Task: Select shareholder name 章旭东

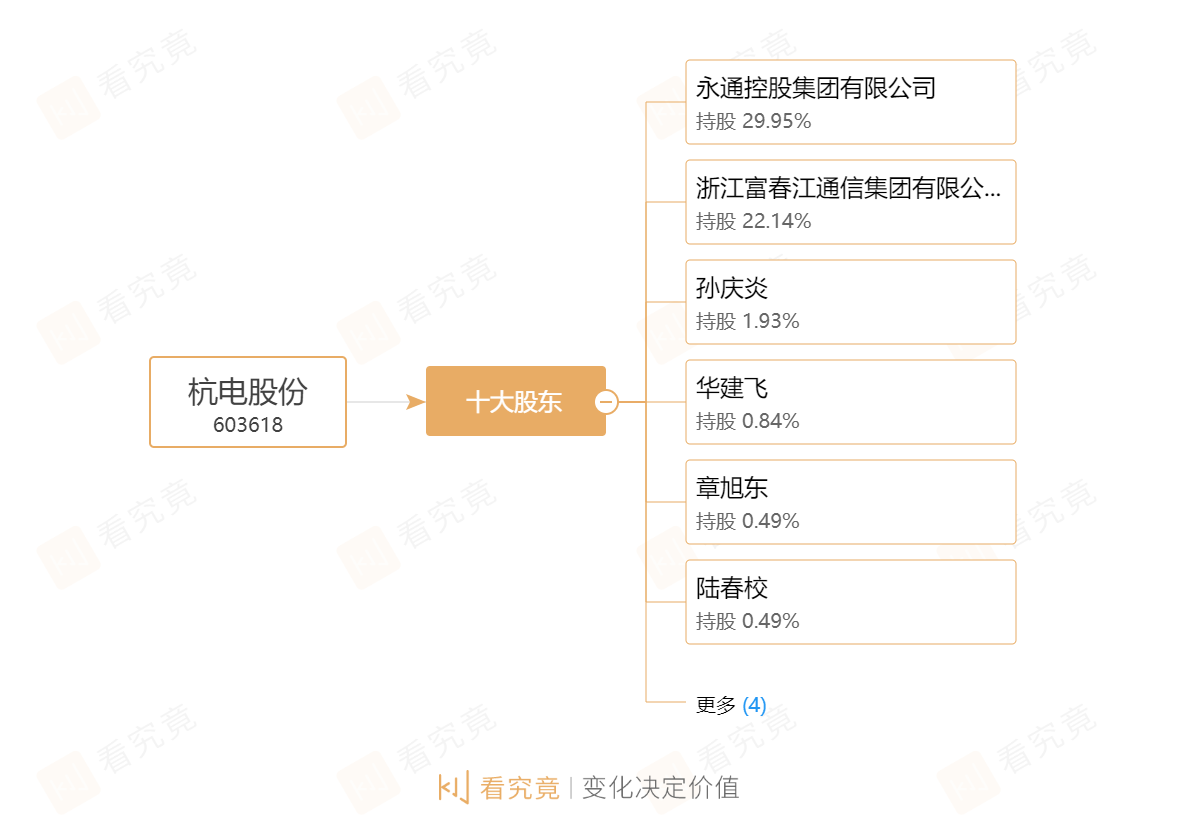Action: click(x=732, y=488)
